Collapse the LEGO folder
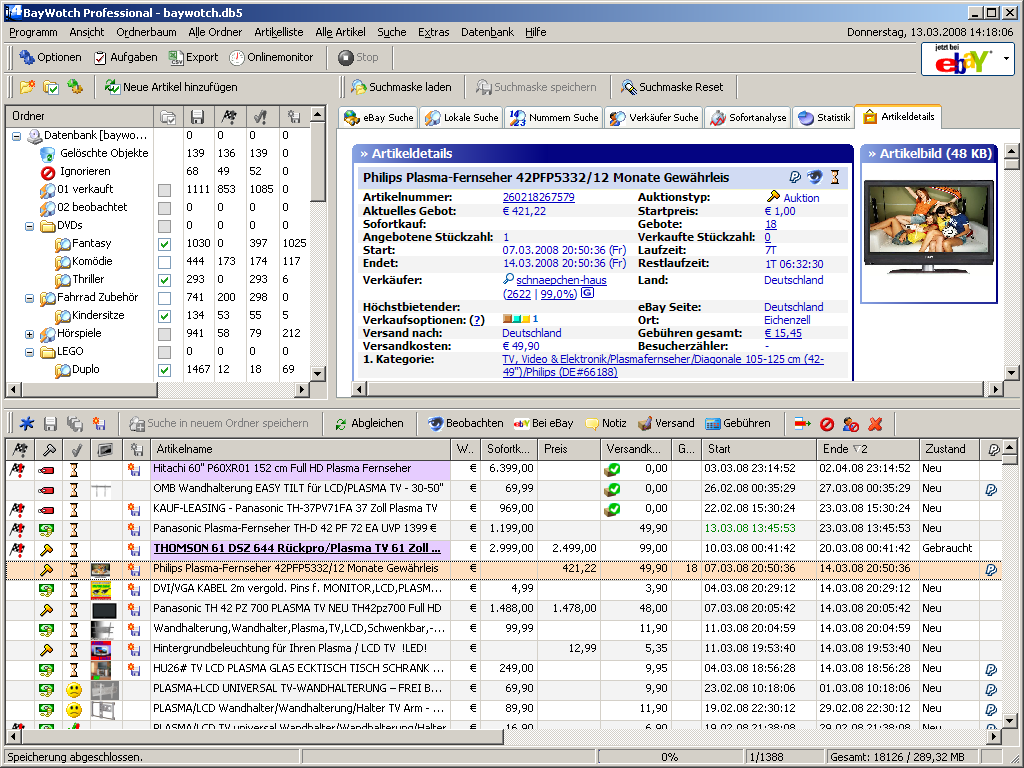Viewport: 1024px width, 768px height. tap(29, 352)
